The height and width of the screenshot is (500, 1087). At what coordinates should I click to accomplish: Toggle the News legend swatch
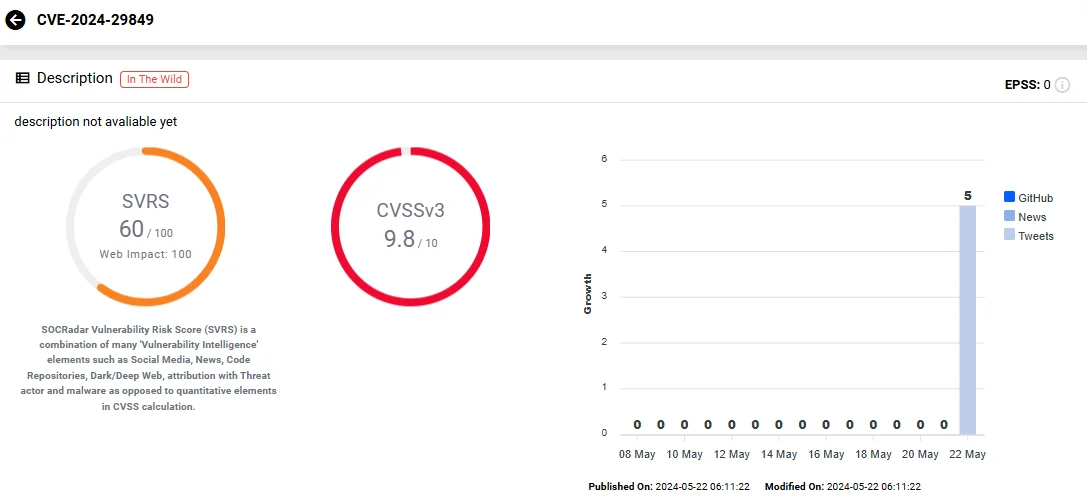pos(1009,216)
